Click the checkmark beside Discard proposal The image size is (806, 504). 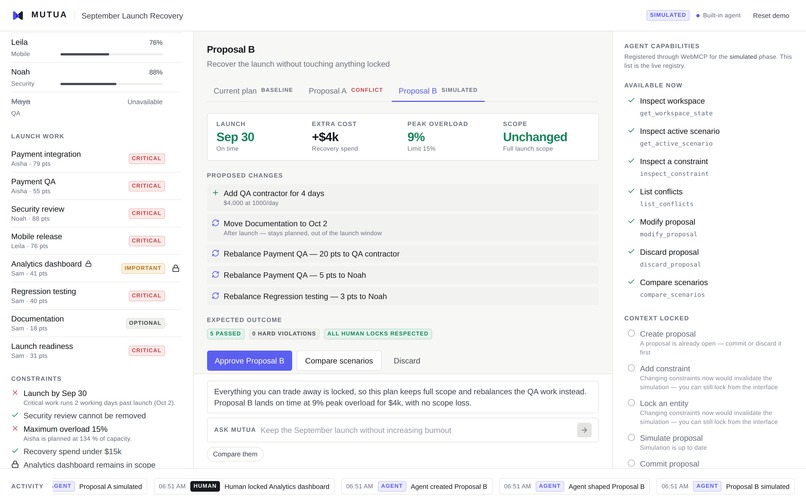pos(631,251)
